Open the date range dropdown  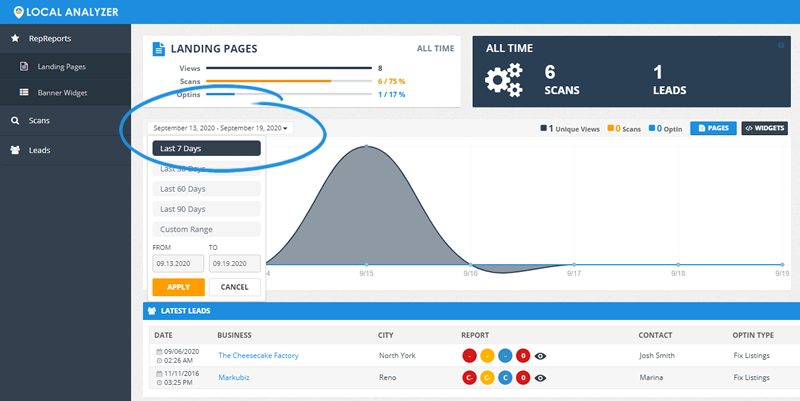220,129
